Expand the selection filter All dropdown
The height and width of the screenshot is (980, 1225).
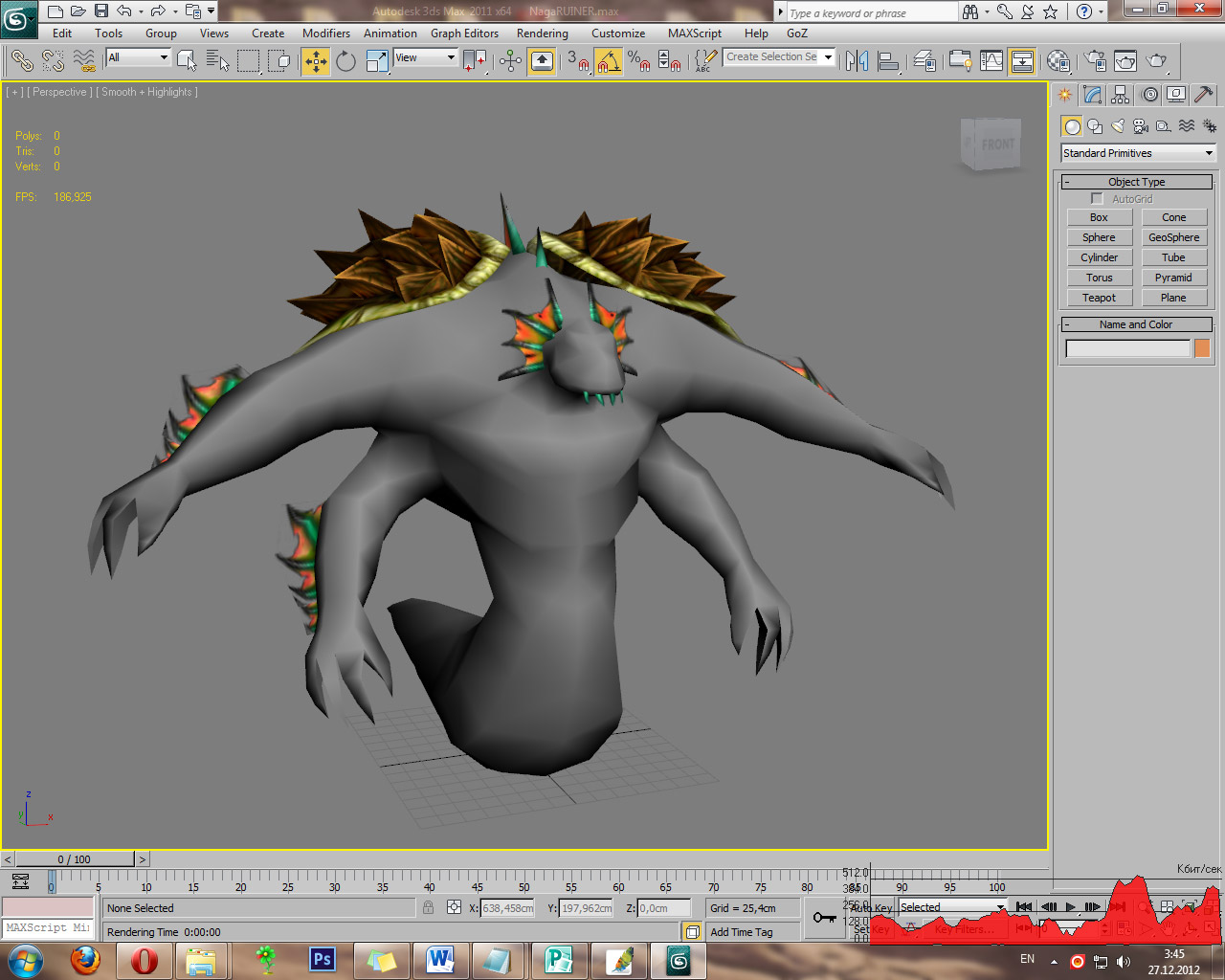coord(138,57)
